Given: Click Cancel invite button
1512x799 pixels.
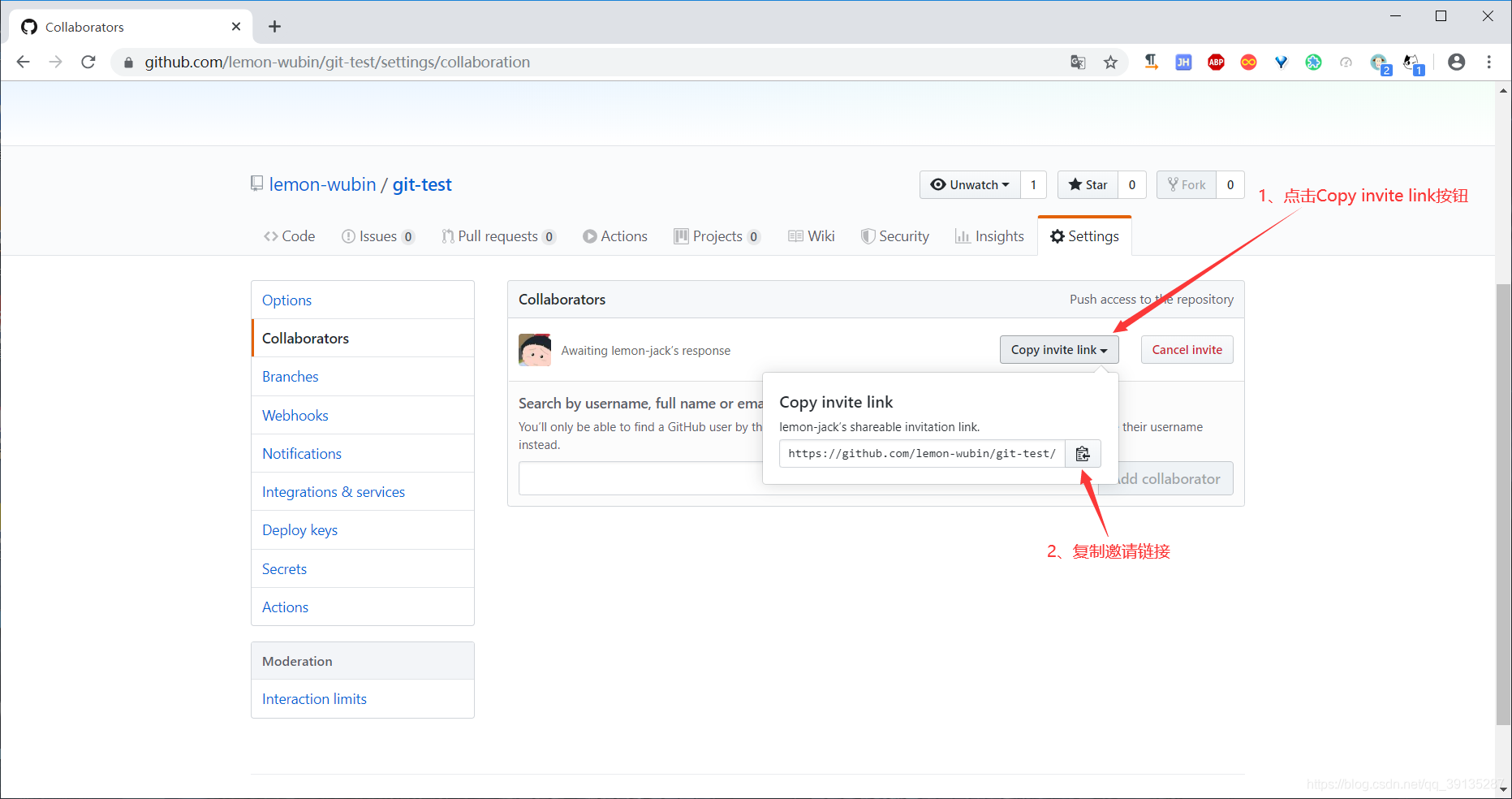Looking at the screenshot, I should 1187,350.
